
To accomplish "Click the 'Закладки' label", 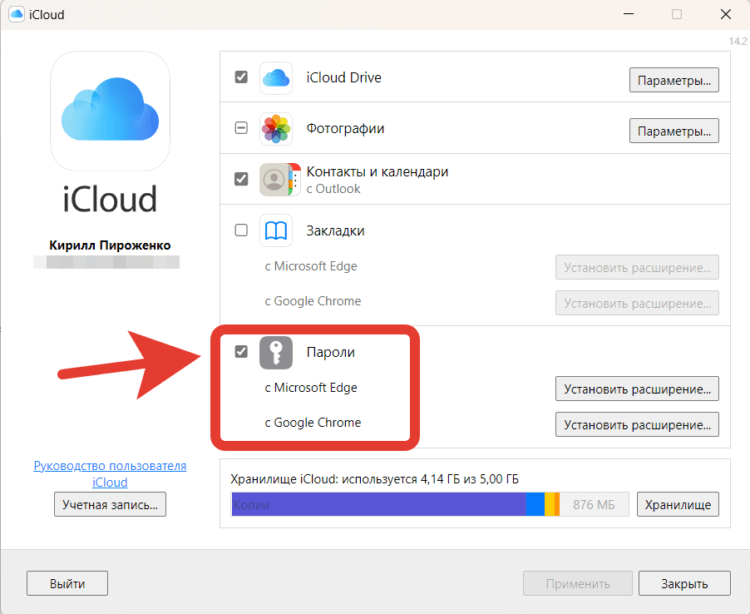I will coord(335,231).
